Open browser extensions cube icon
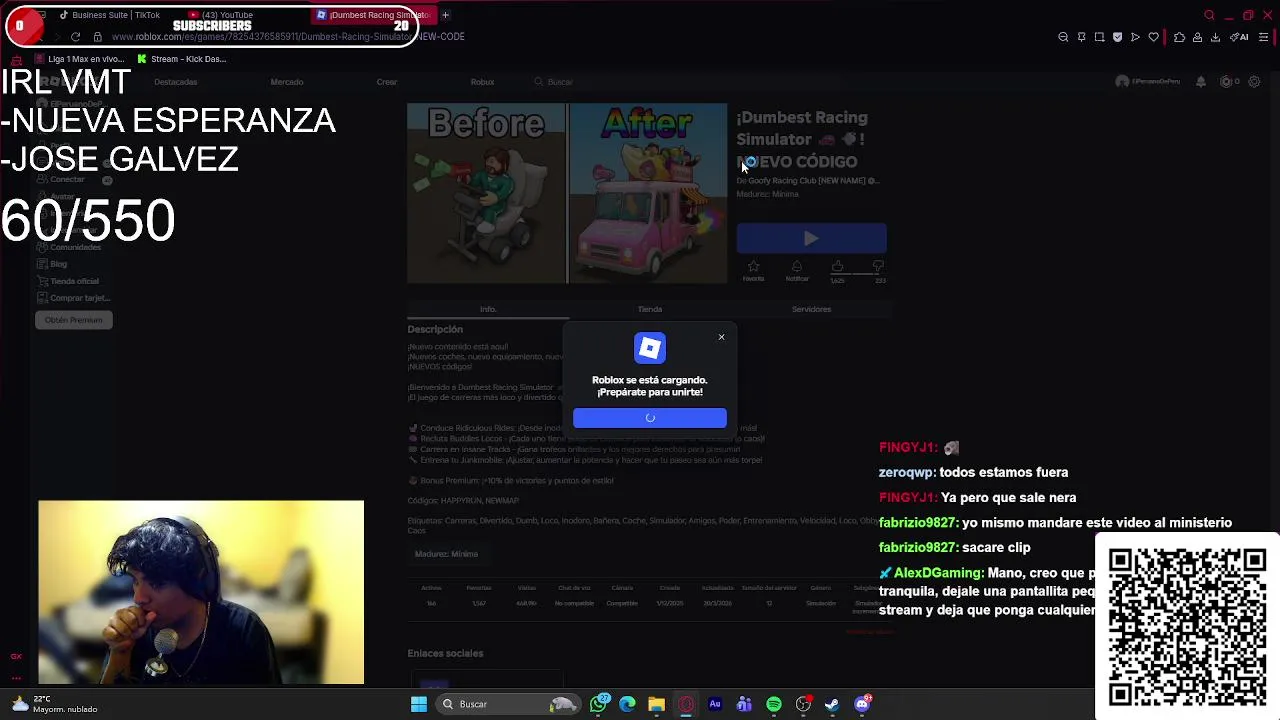 pyautogui.click(x=1179, y=37)
